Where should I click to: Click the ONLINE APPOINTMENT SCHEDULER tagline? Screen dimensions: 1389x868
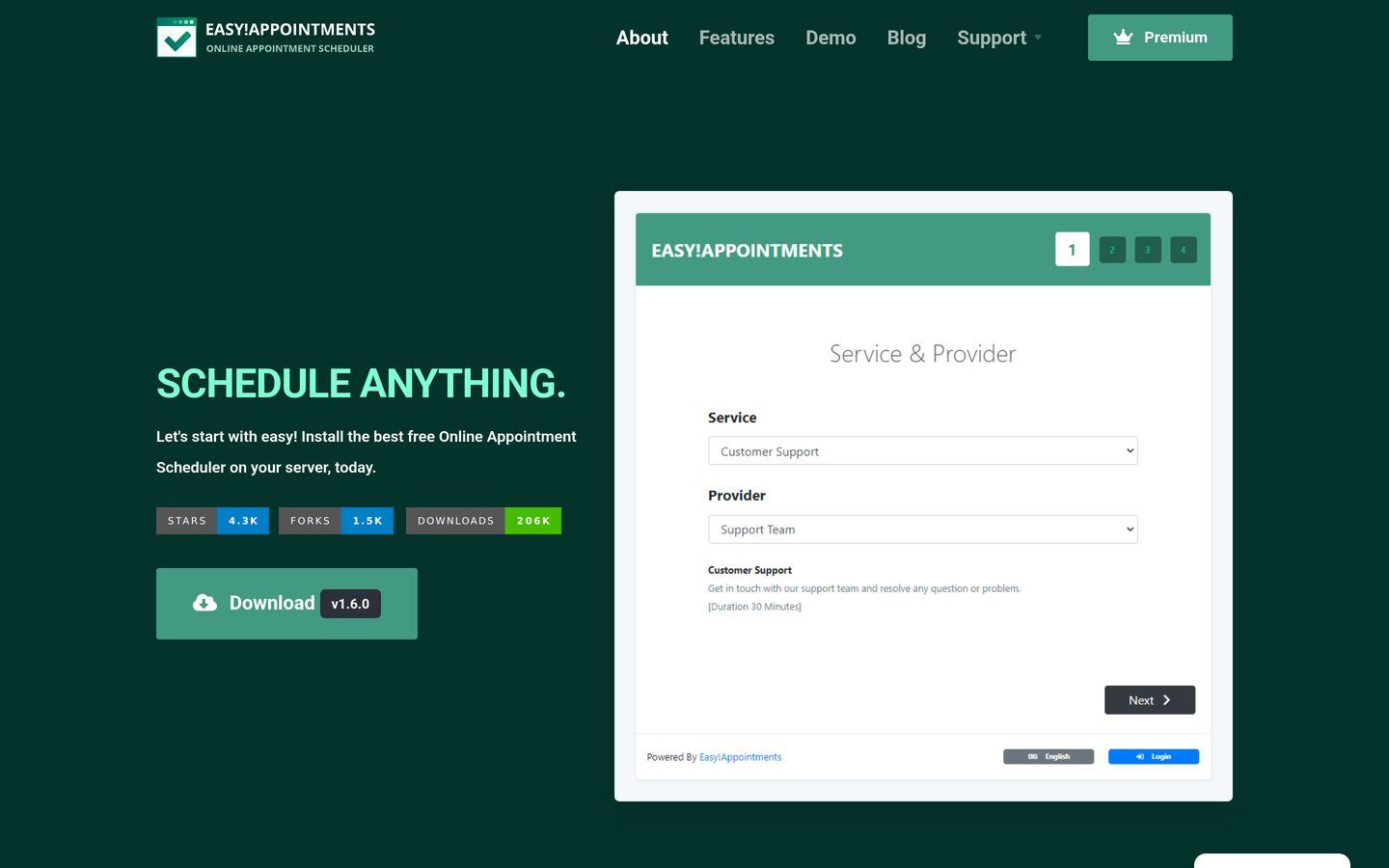click(290, 48)
